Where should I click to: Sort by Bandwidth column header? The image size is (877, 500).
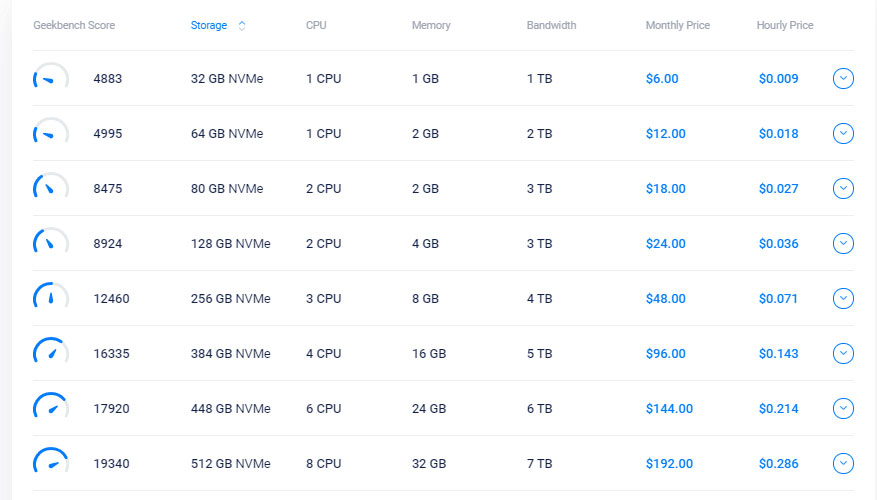coord(551,25)
